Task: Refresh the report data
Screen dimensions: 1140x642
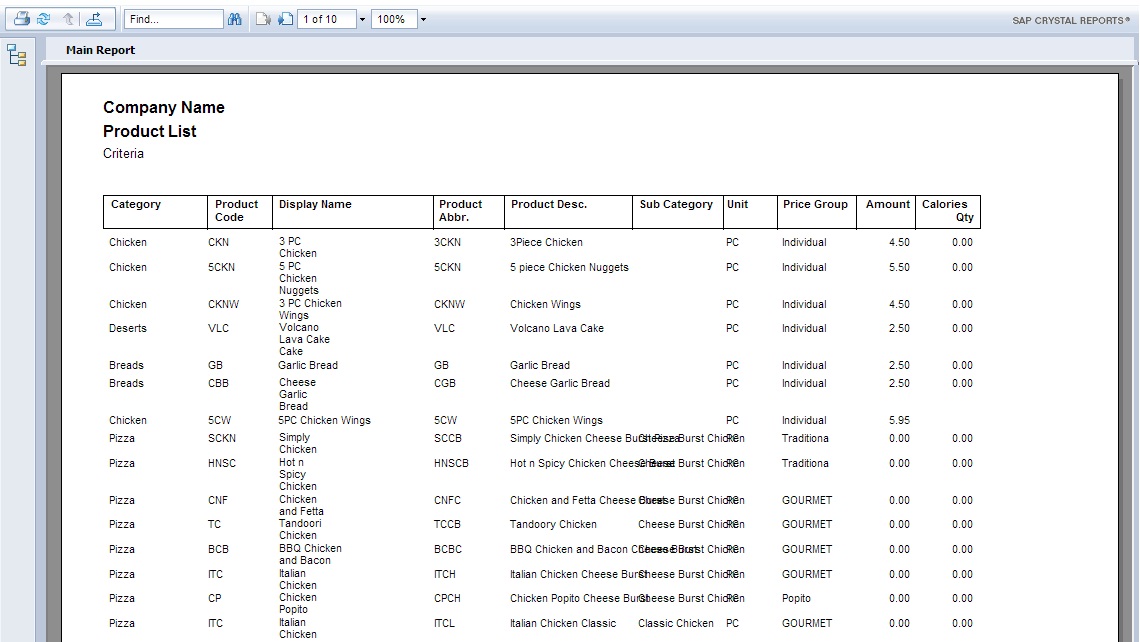Action: pos(44,19)
